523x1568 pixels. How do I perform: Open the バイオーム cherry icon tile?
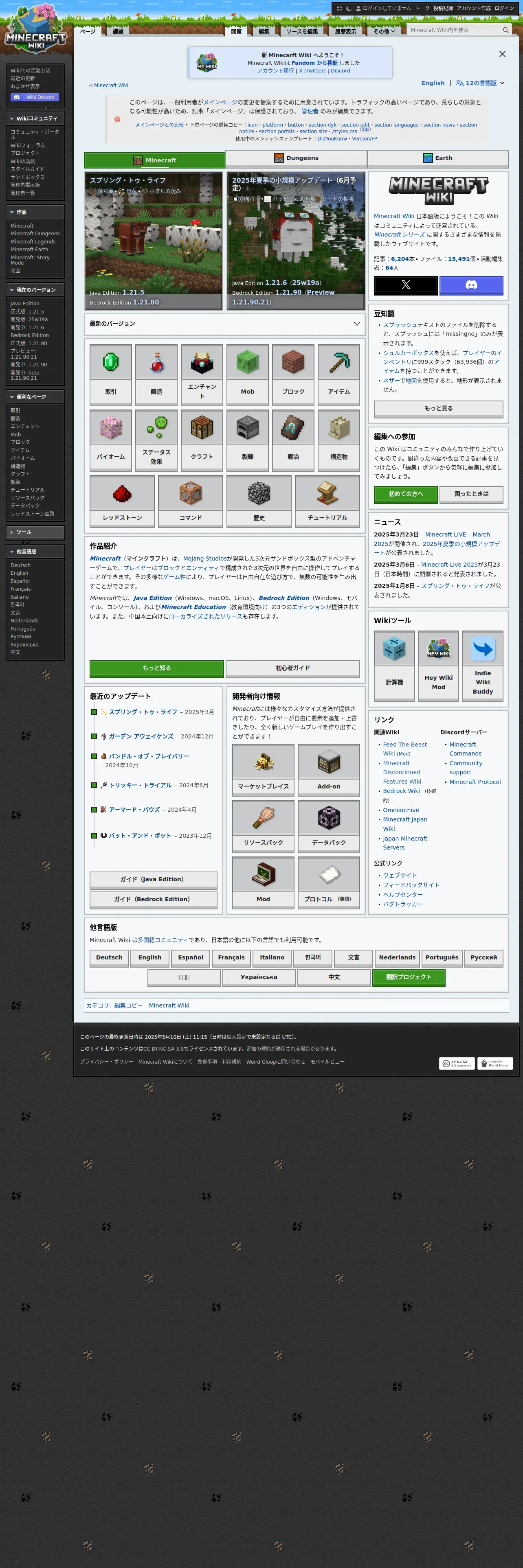coord(111,440)
